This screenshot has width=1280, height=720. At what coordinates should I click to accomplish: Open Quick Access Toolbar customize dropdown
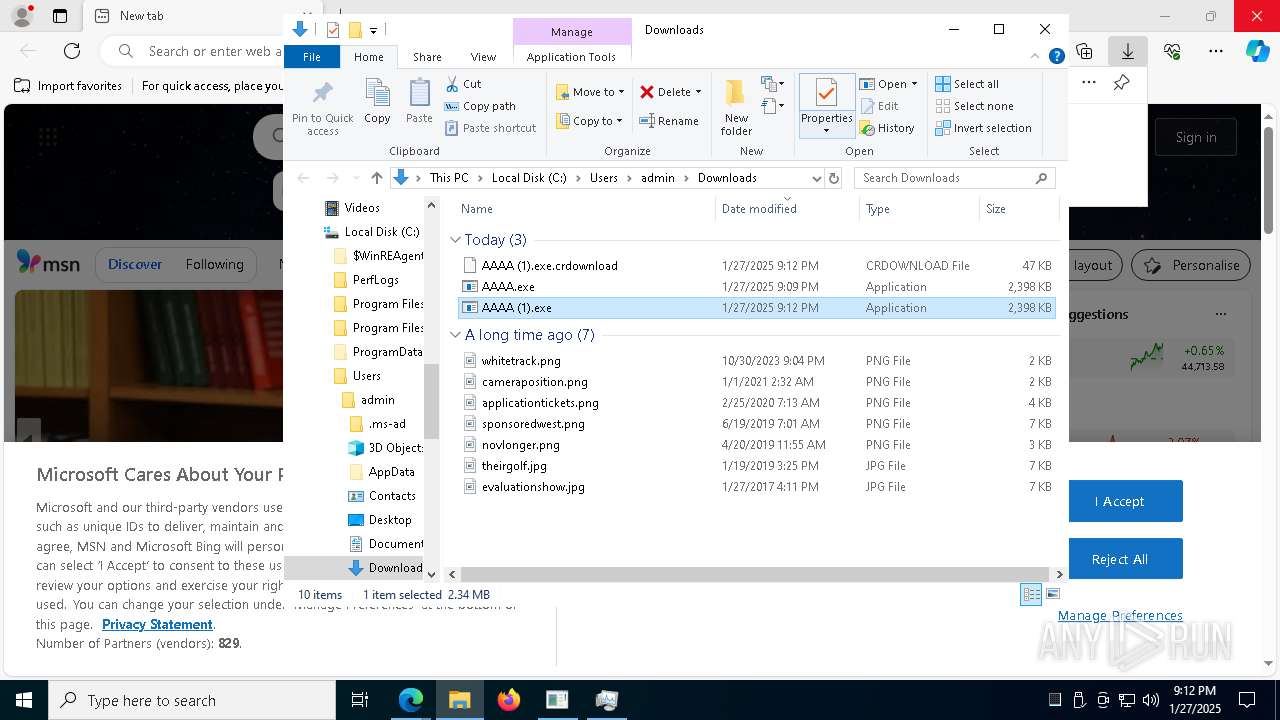pos(373,30)
